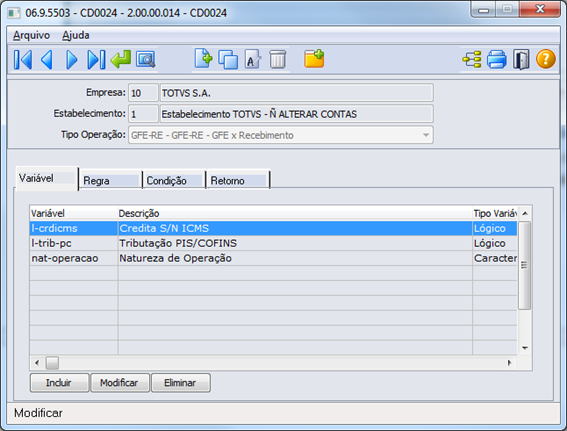Open the search magnifier tool
This screenshot has height=431, width=567.
click(x=145, y=60)
